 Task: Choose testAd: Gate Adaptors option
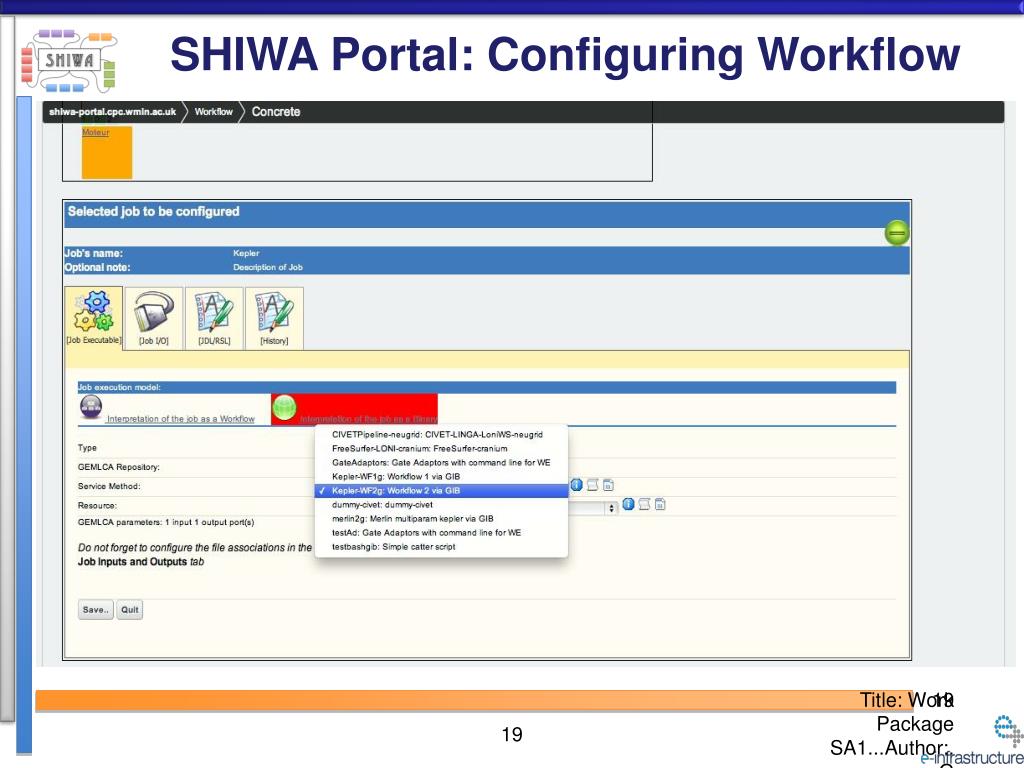point(441,533)
